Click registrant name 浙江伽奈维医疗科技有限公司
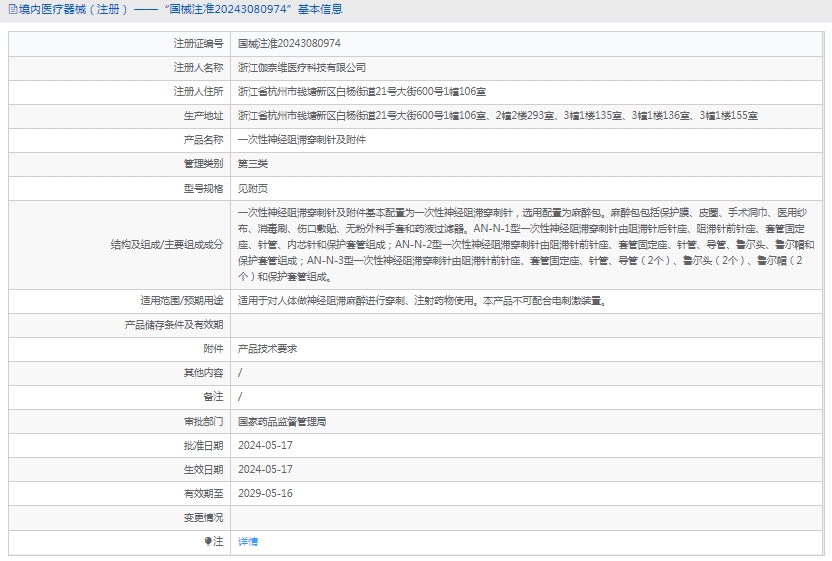Viewport: 832px width, 561px height. click(302, 68)
